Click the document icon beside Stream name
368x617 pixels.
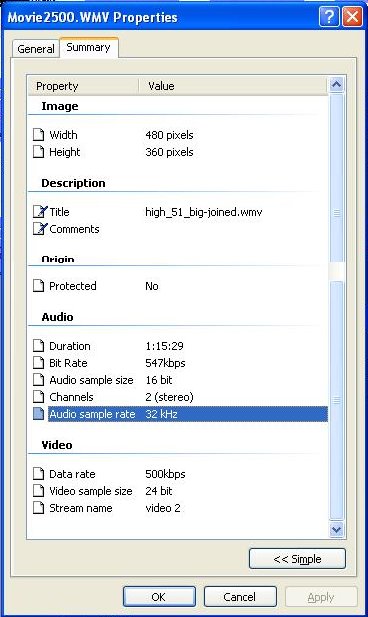point(38,507)
